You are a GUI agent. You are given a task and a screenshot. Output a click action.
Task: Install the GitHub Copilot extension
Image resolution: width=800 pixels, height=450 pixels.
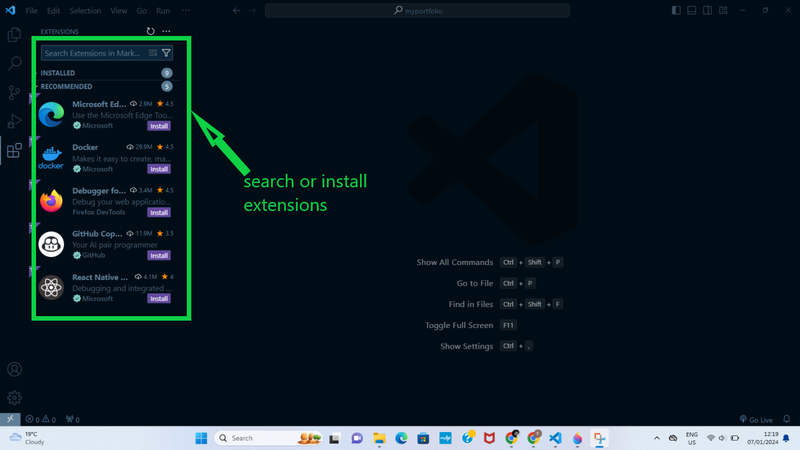(159, 255)
